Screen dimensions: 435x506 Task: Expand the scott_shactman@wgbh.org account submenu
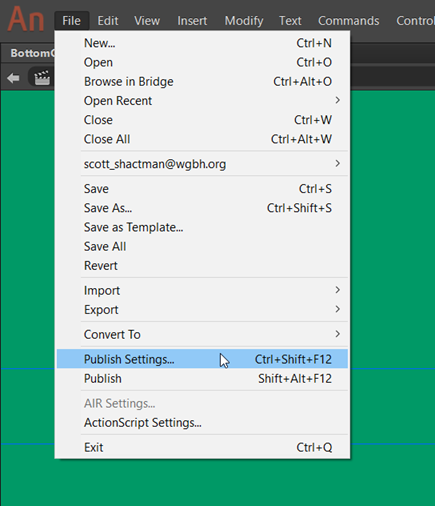pyautogui.click(x=202, y=164)
